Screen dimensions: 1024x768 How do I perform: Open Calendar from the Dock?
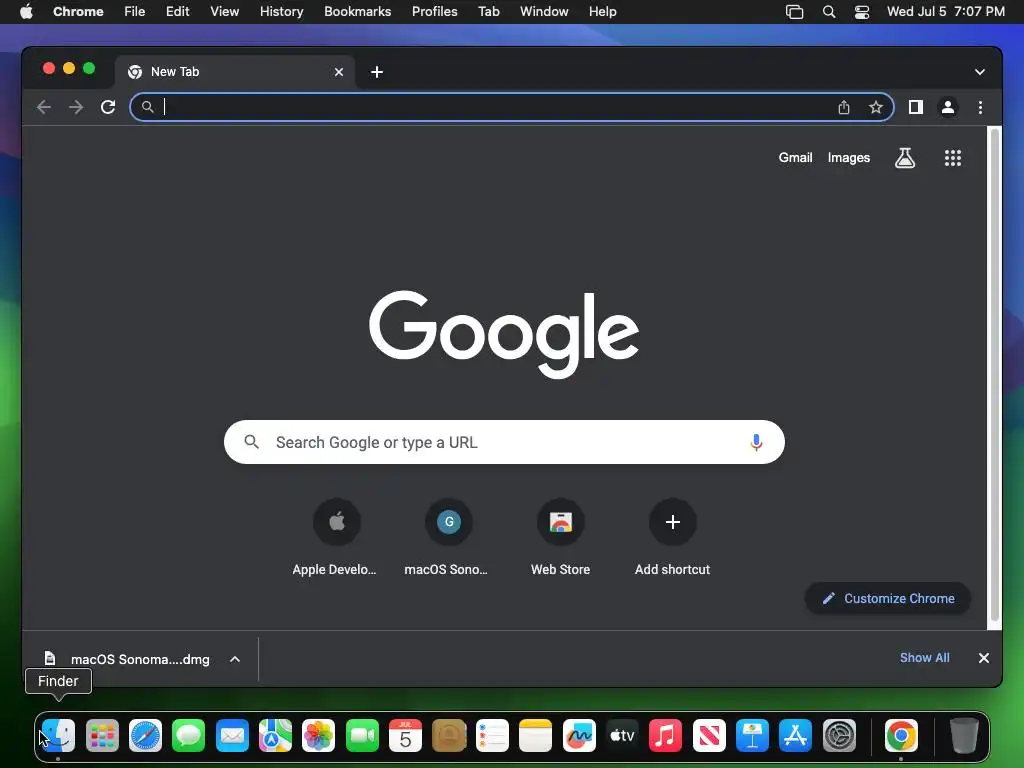coord(406,736)
